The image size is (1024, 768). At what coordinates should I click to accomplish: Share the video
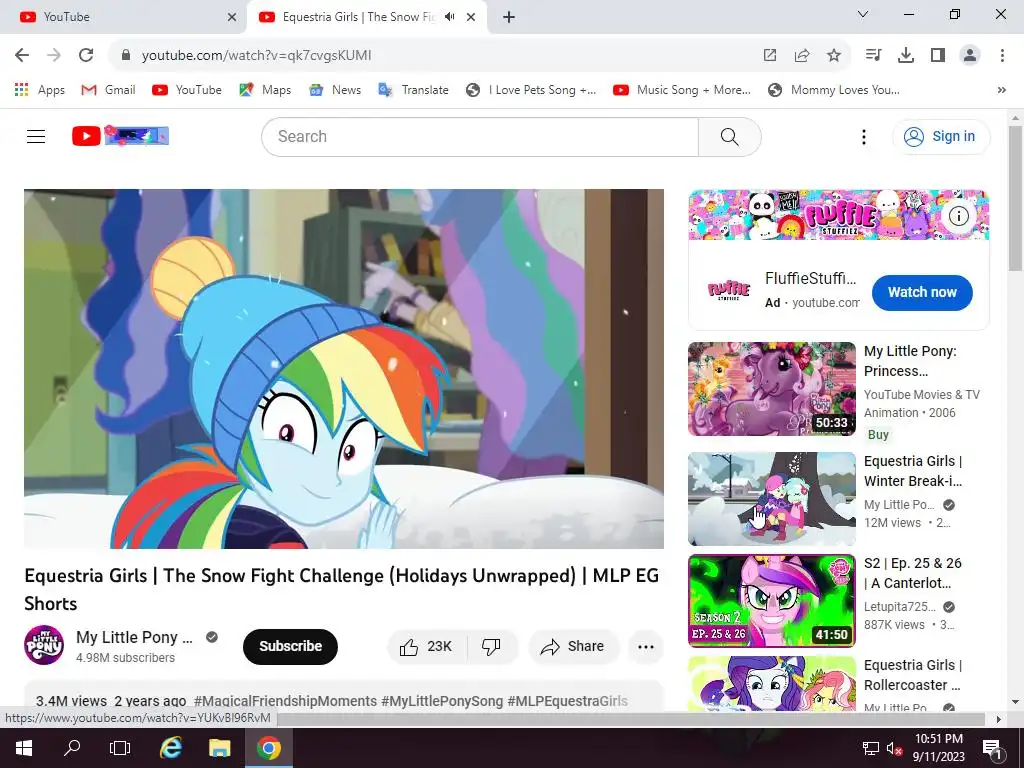pos(573,647)
